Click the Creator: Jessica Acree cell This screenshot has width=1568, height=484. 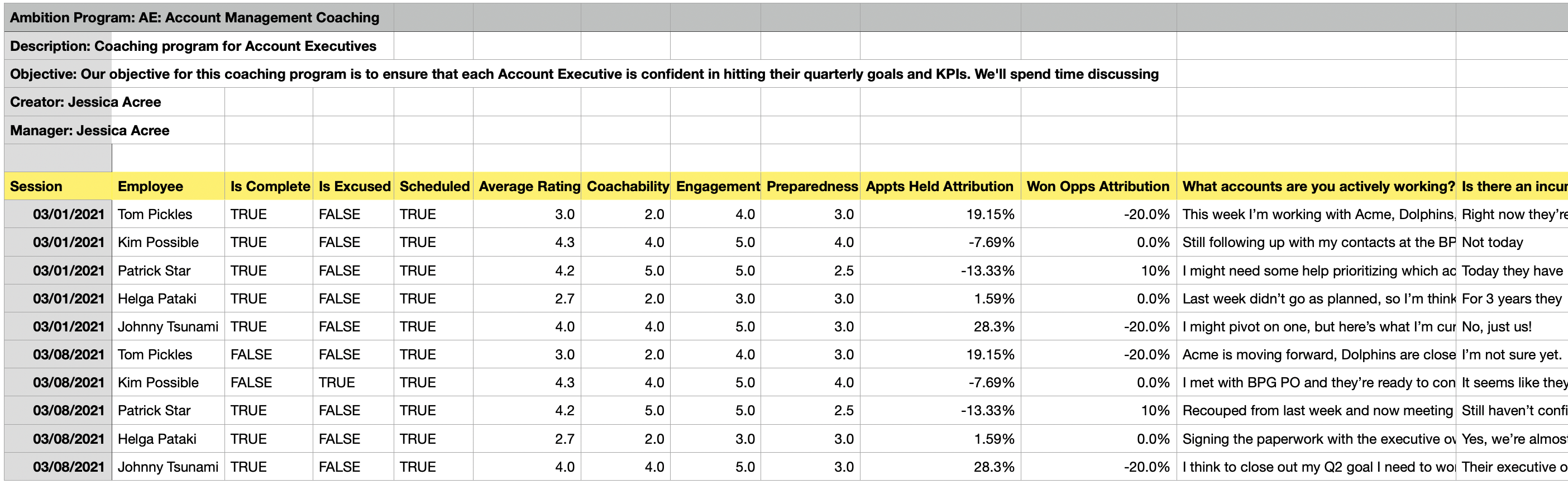coord(86,102)
